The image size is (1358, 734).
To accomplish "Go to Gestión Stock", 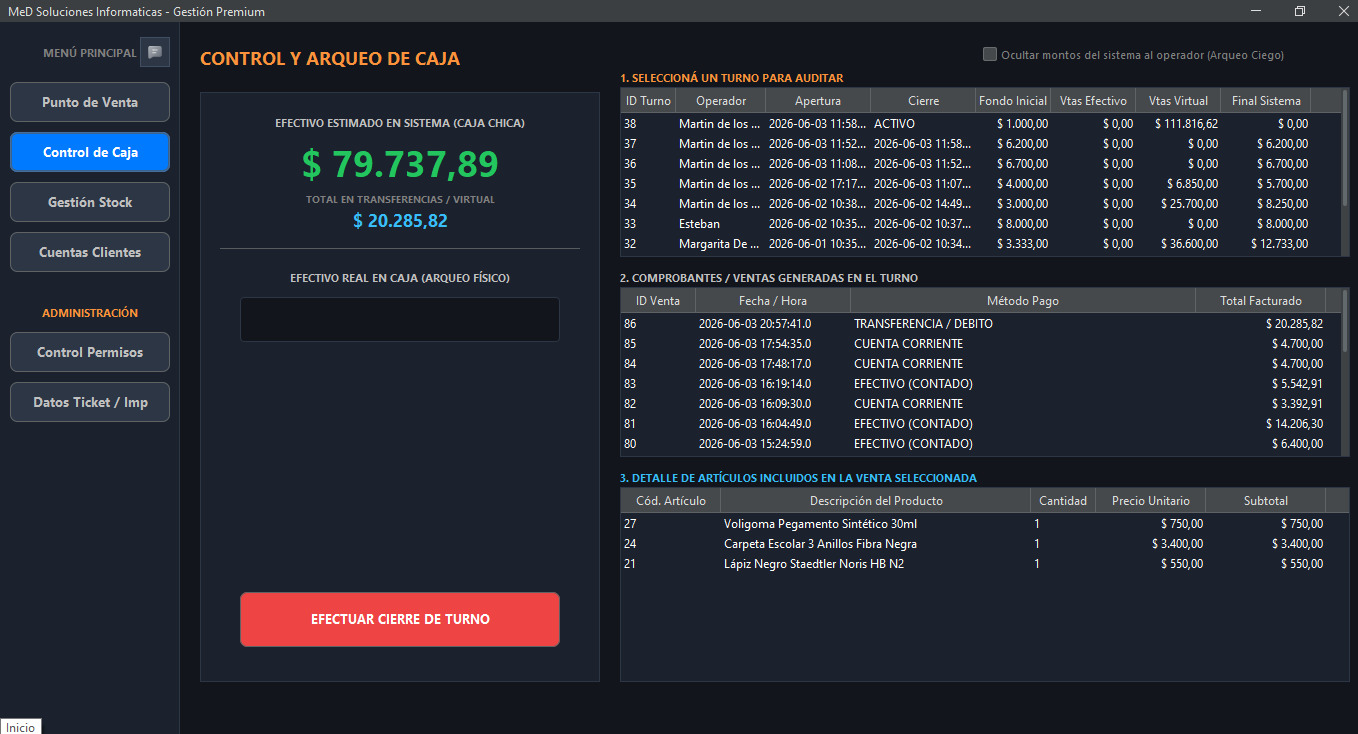I will (x=90, y=202).
